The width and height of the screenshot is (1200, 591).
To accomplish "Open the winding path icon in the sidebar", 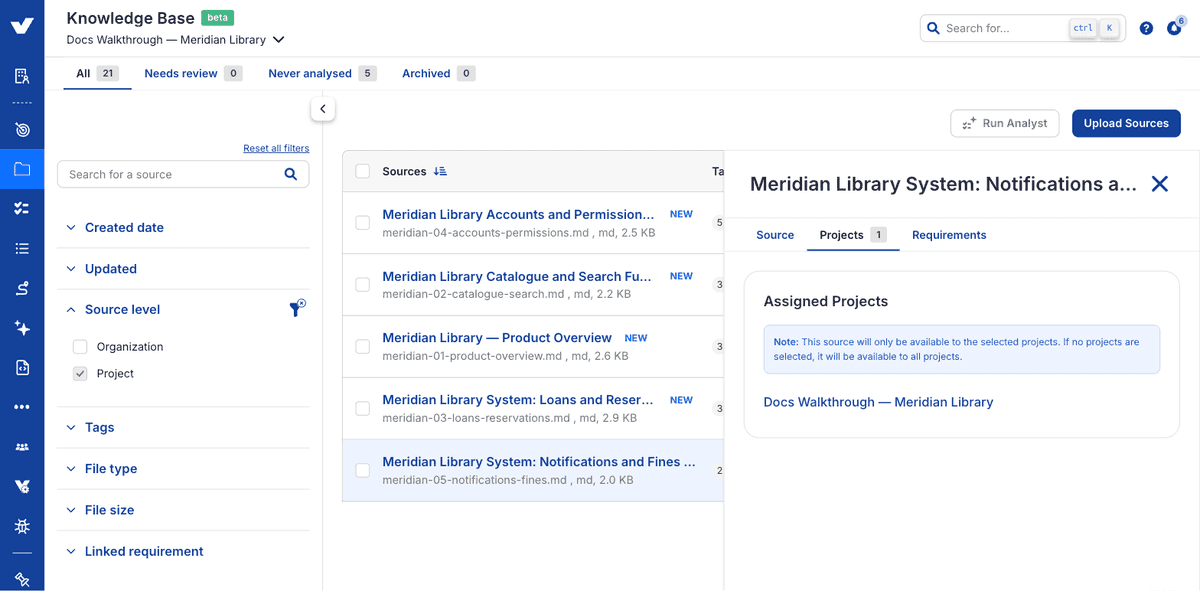I will (x=22, y=288).
